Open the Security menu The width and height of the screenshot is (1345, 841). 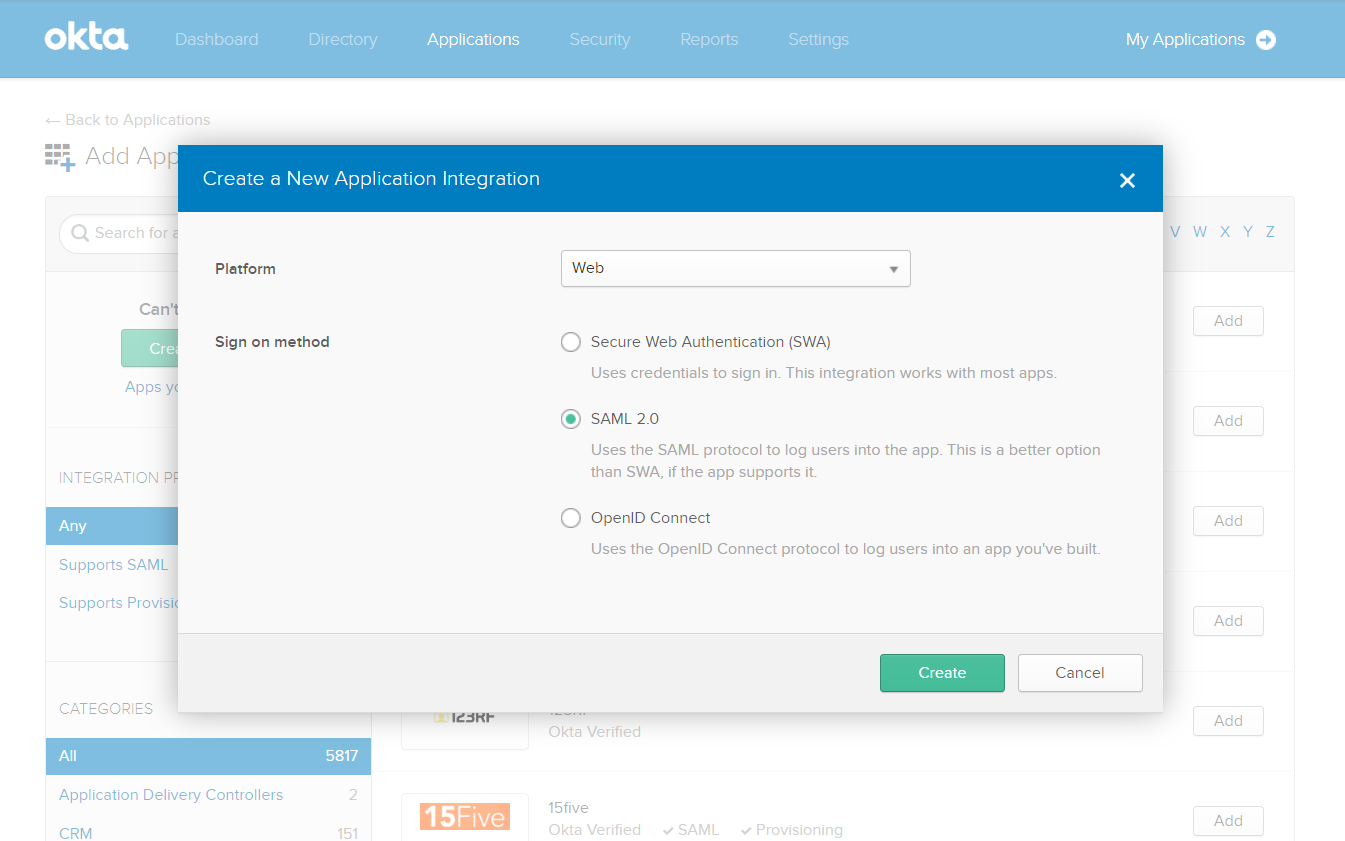tap(600, 40)
